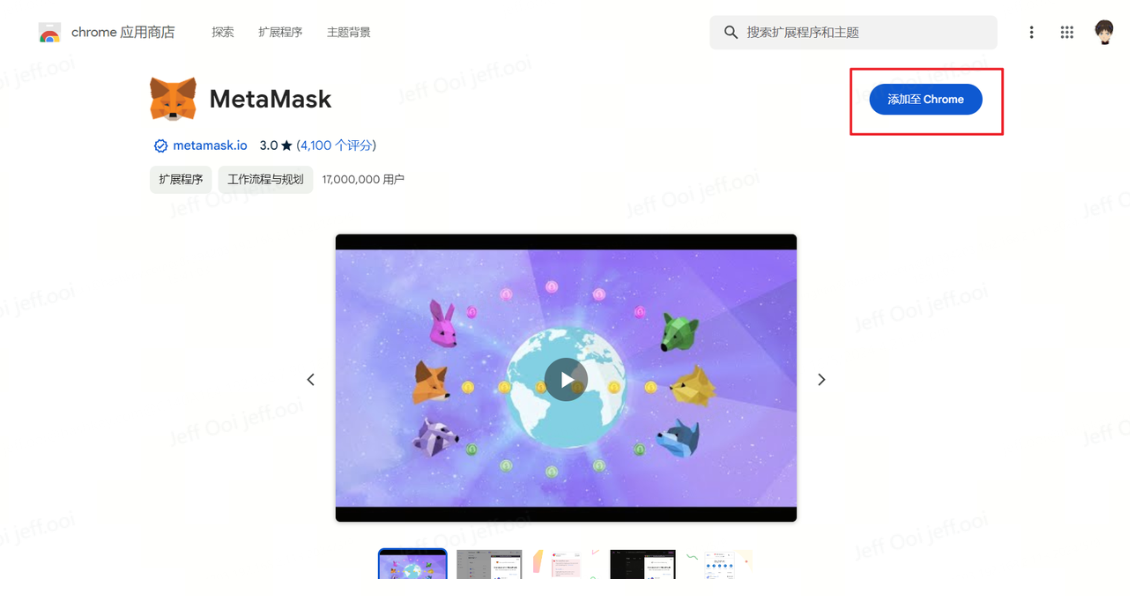Image resolution: width=1130 pixels, height=596 pixels.
Task: Open the Google apps grid icon
Action: [1067, 32]
